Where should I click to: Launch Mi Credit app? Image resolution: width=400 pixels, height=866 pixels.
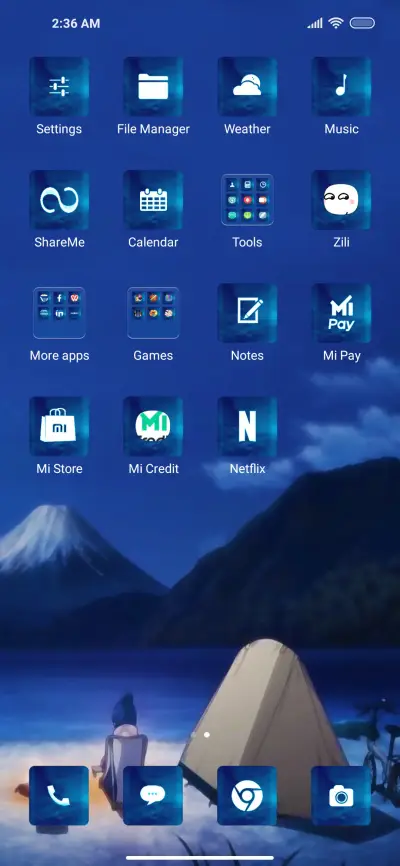point(153,426)
